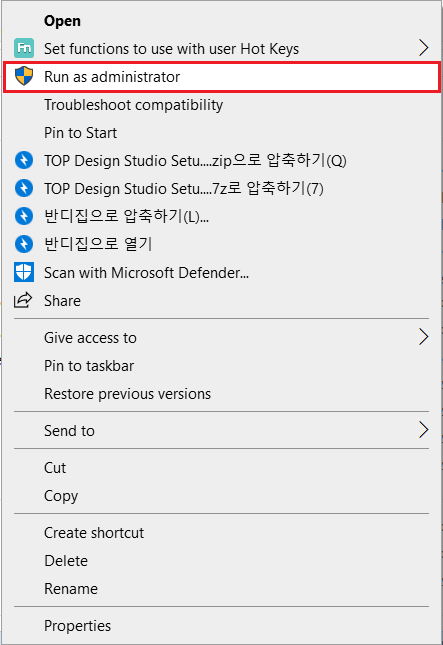This screenshot has width=443, height=645.
Task: Click the Bandizip icon beside zip compress entry
Action: click(24, 160)
